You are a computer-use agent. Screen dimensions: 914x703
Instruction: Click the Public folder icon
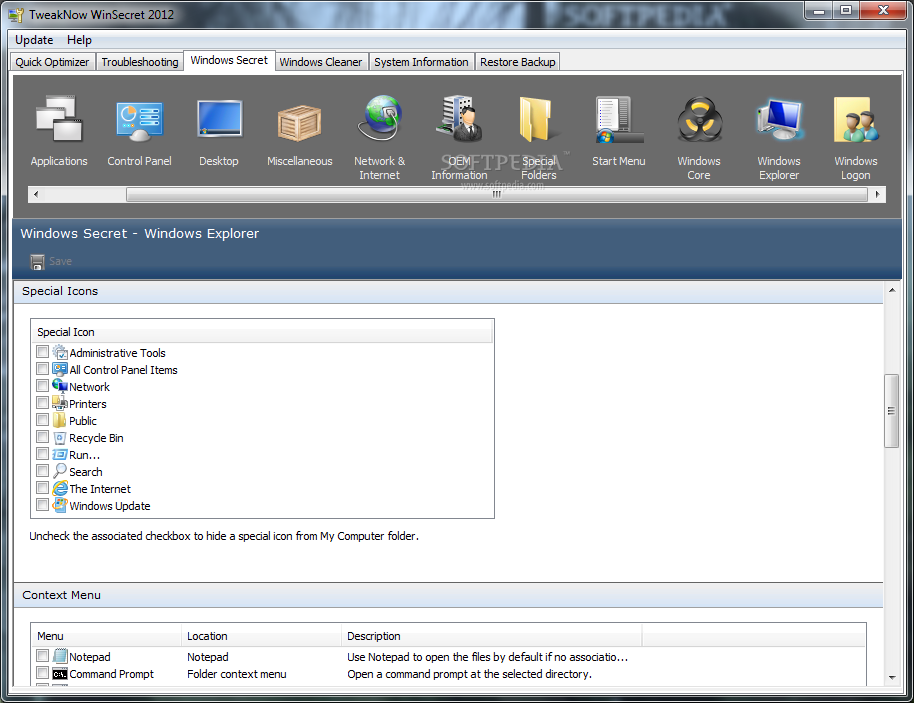click(x=59, y=420)
